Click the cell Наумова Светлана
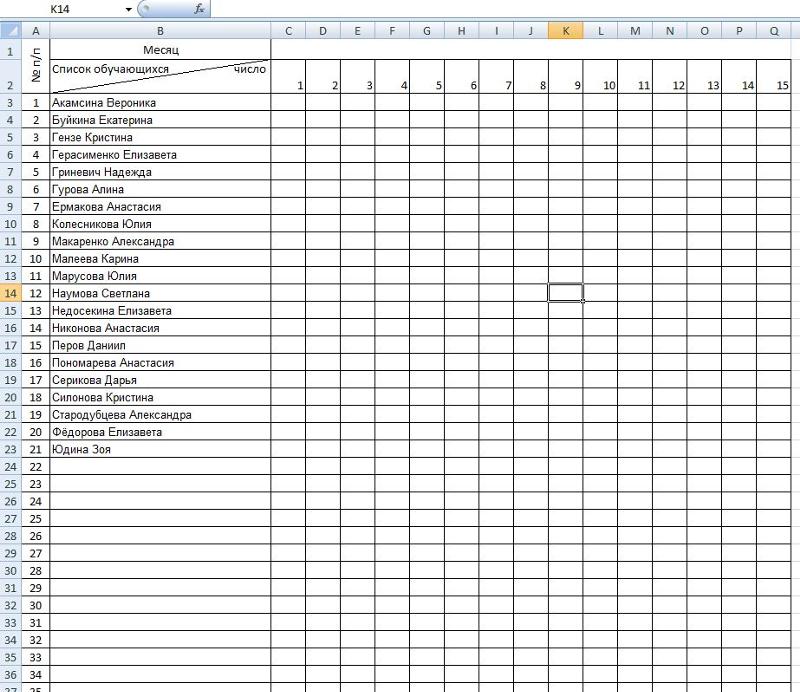 coord(160,293)
